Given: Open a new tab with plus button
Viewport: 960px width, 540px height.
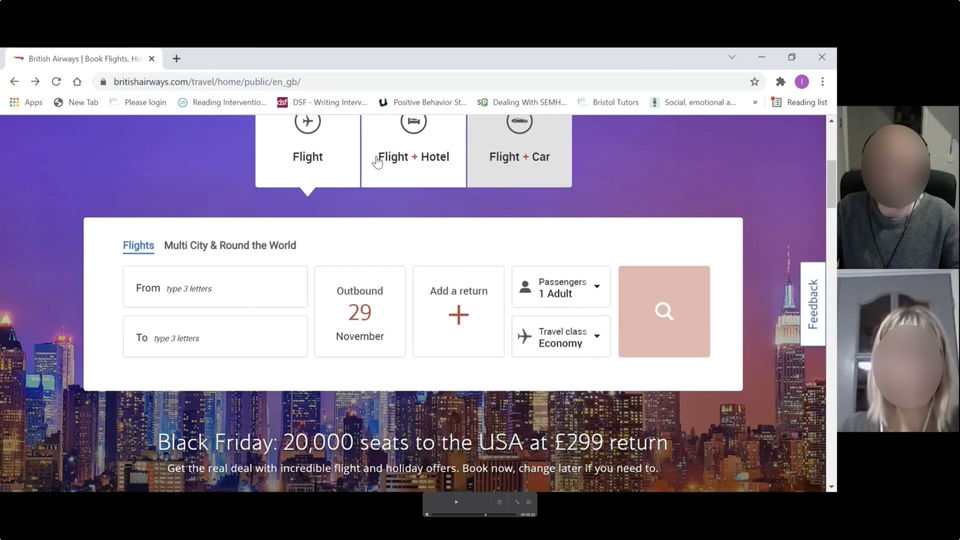Looking at the screenshot, I should pyautogui.click(x=176, y=59).
